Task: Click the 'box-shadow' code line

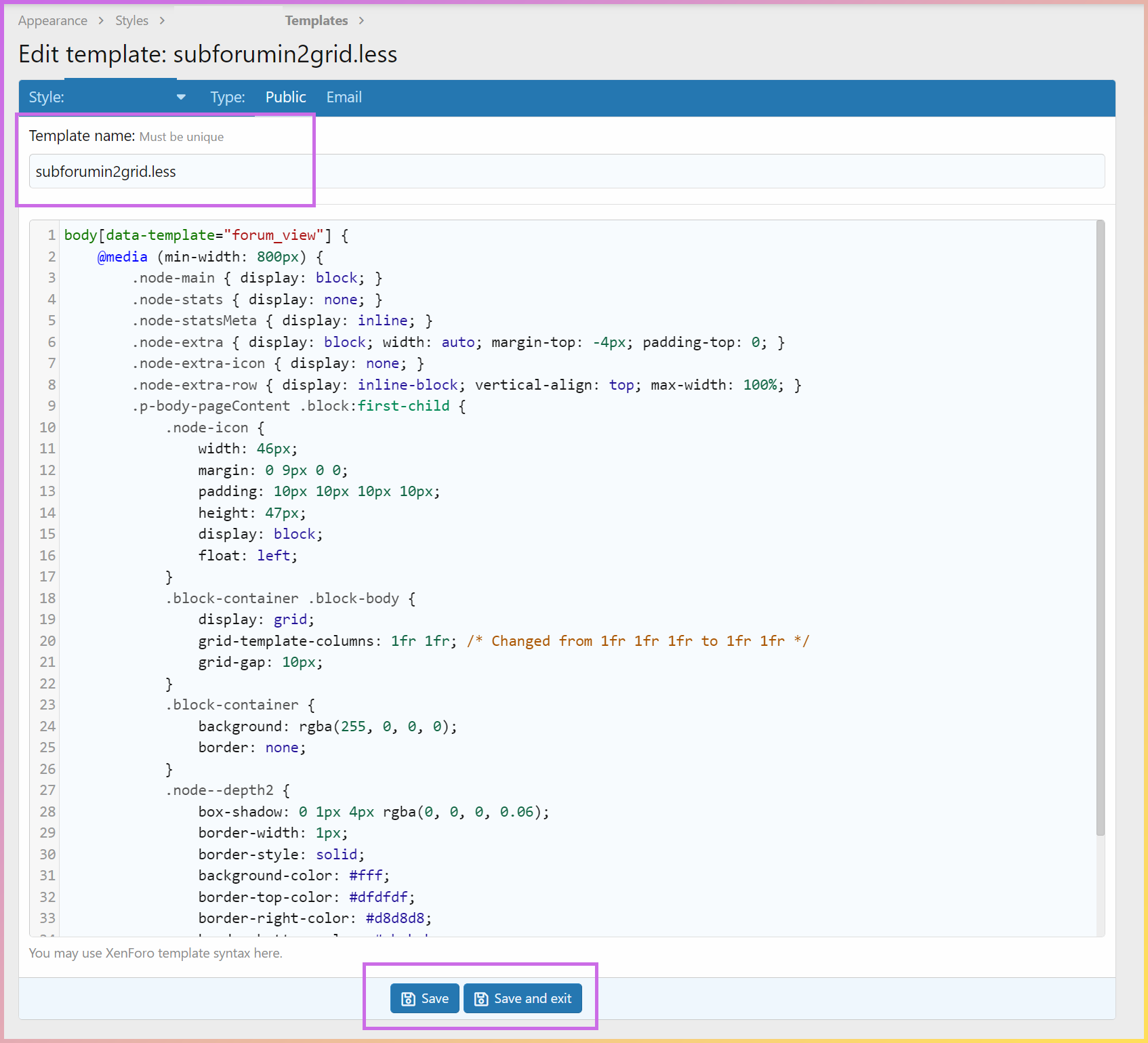Action: tap(374, 812)
